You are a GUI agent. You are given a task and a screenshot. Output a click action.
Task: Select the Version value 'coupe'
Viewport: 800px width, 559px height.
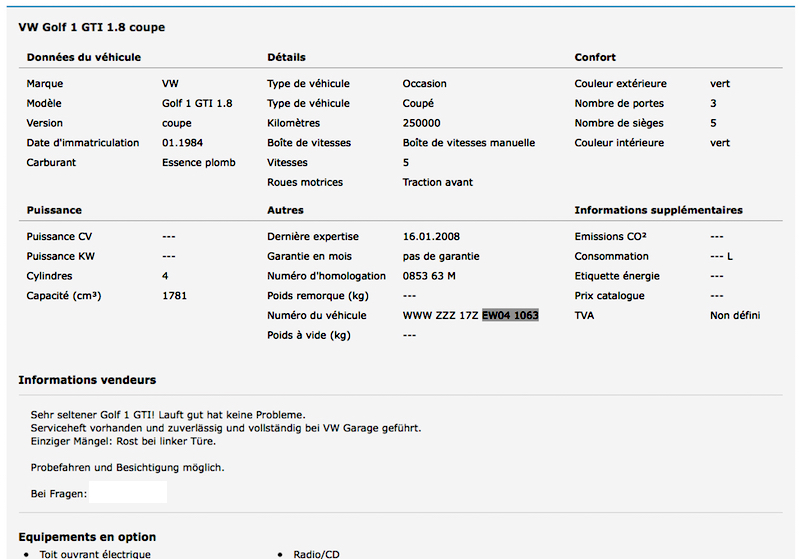coord(177,123)
